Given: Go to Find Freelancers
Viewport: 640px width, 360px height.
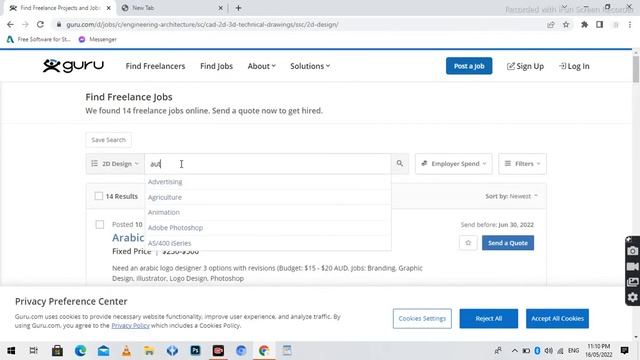Looking at the screenshot, I should [x=155, y=66].
